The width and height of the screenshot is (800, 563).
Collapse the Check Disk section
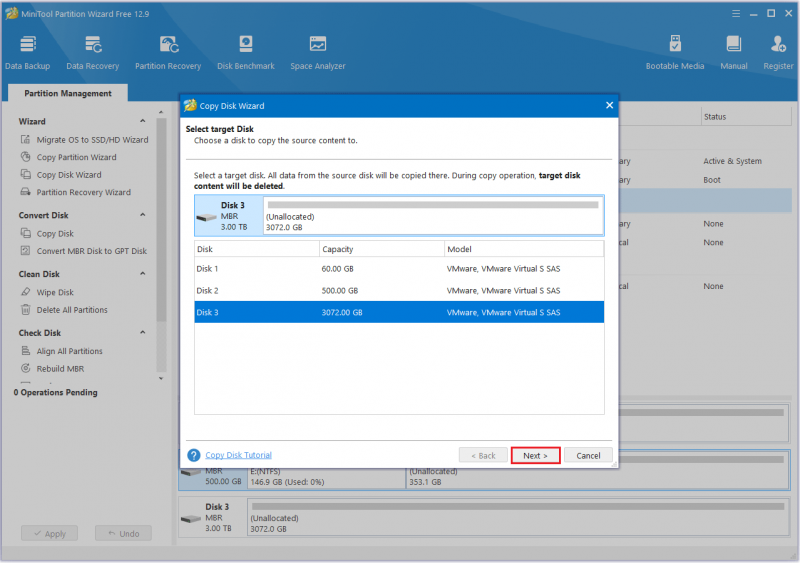(143, 332)
